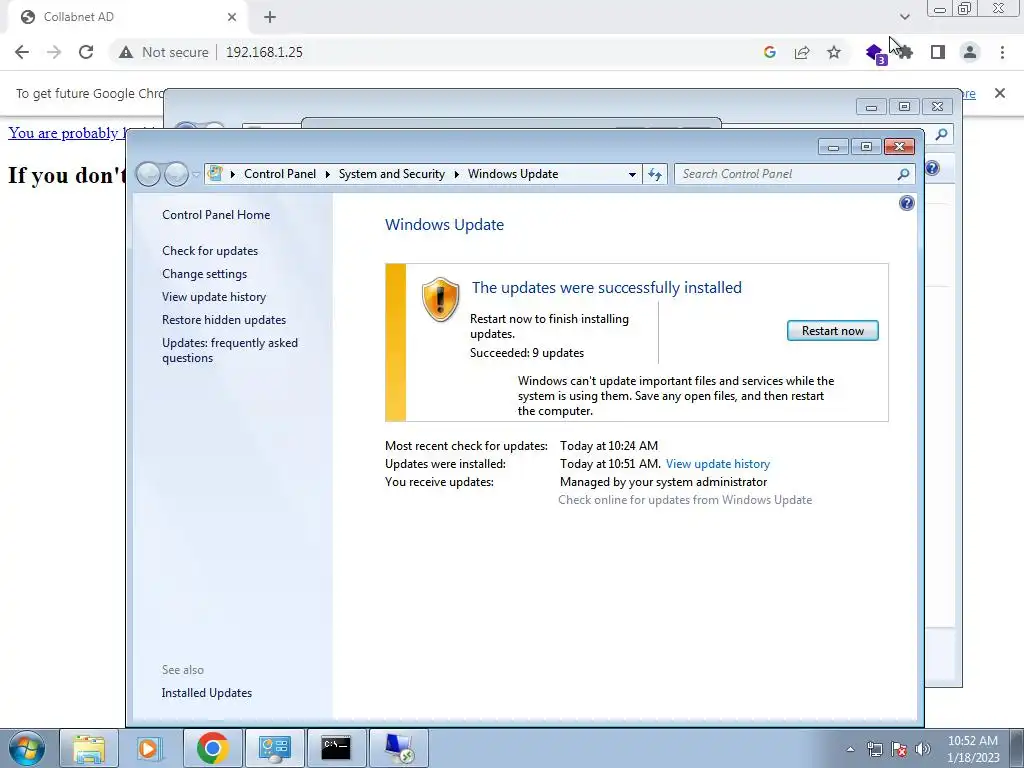Click the Google icon in address bar
Viewport: 1024px width, 768px height.
tap(769, 52)
